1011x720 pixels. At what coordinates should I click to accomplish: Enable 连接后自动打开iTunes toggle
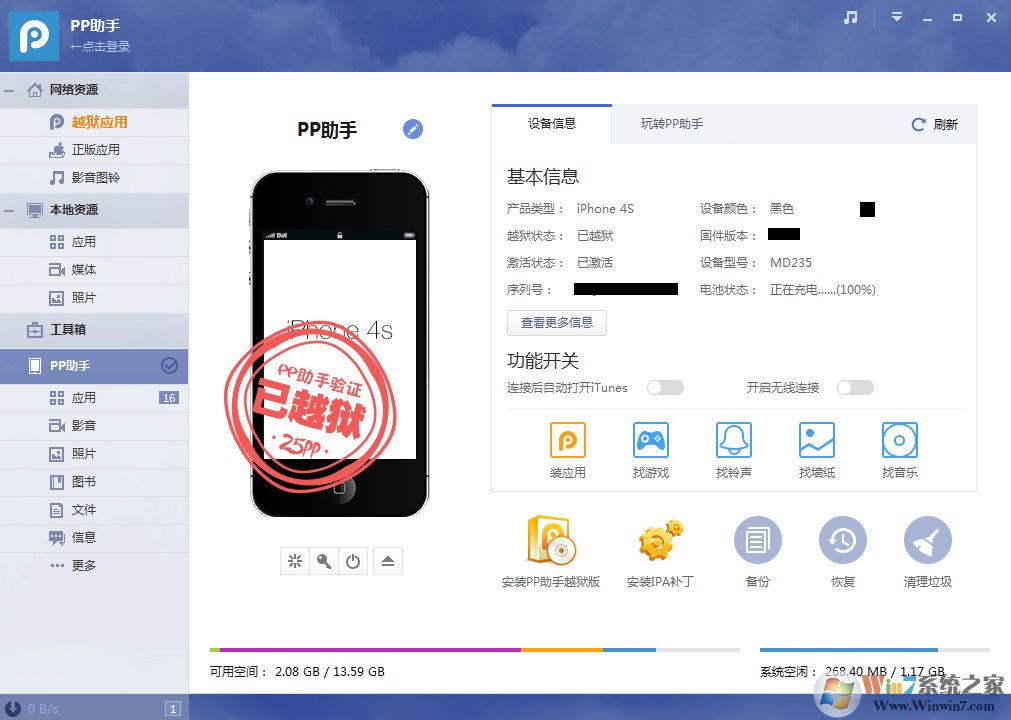tap(665, 387)
